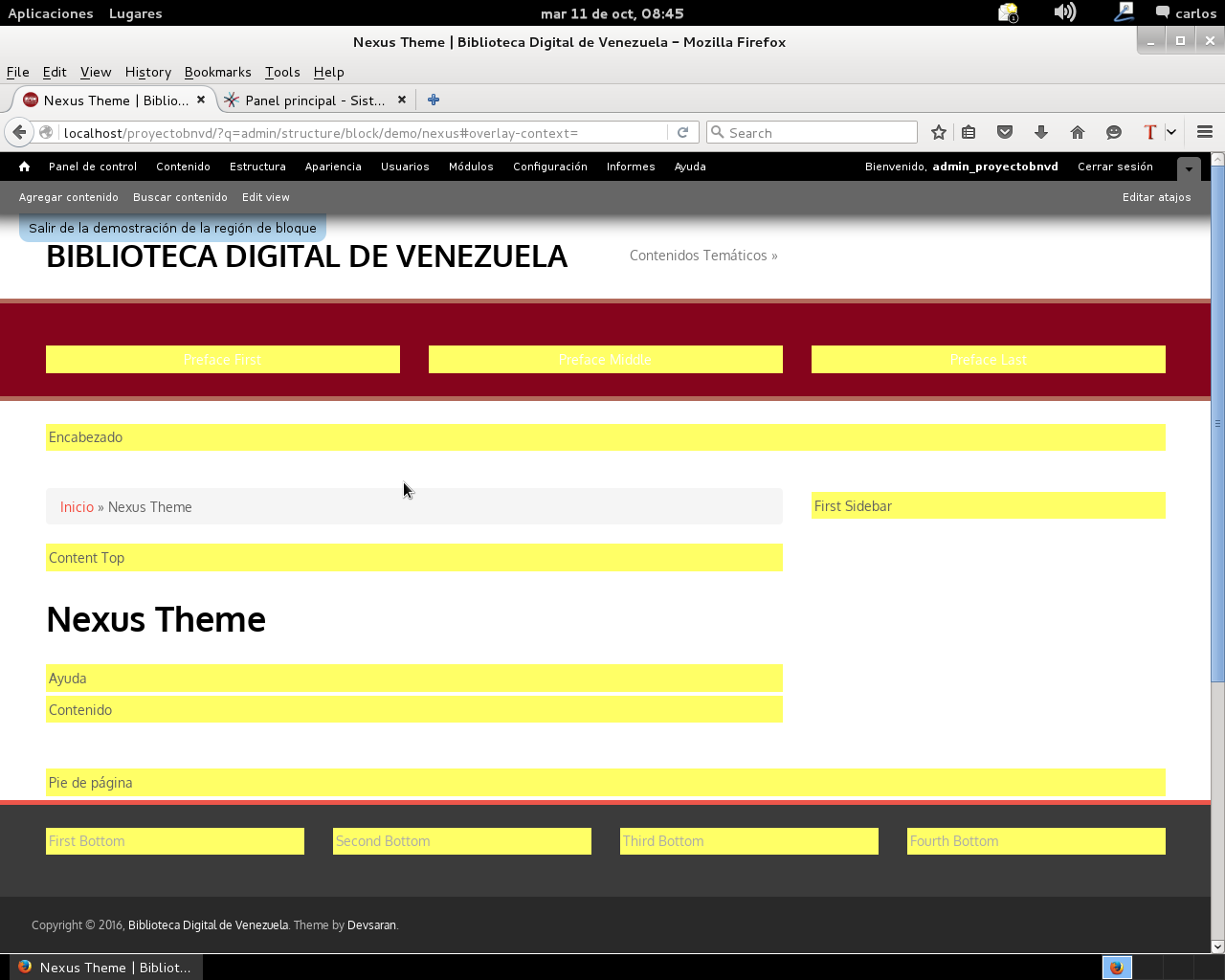The height and width of the screenshot is (980, 1225).
Task: Click the Nexus Theme taskbar window button
Action: (105, 968)
